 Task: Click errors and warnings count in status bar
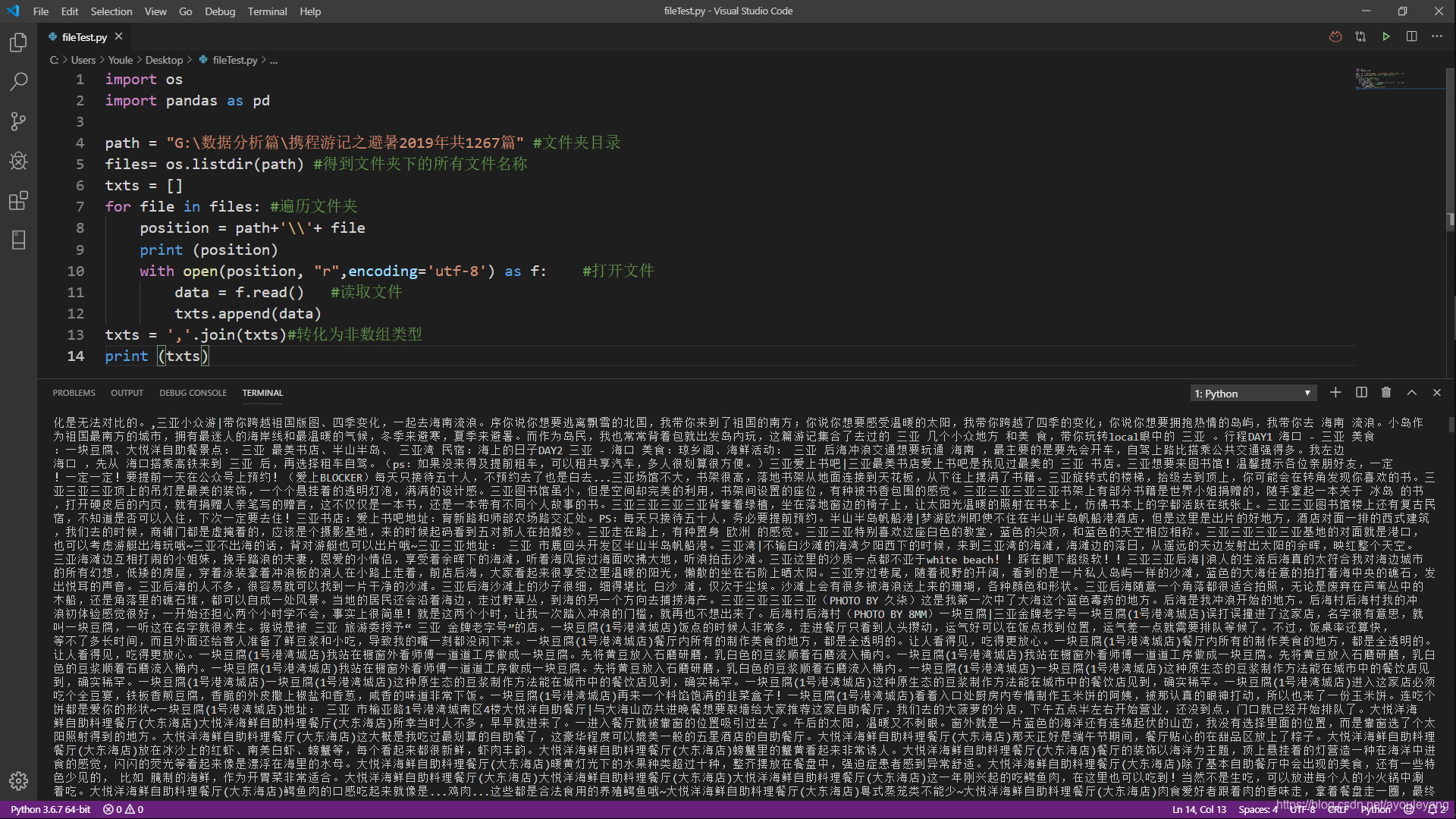124,809
